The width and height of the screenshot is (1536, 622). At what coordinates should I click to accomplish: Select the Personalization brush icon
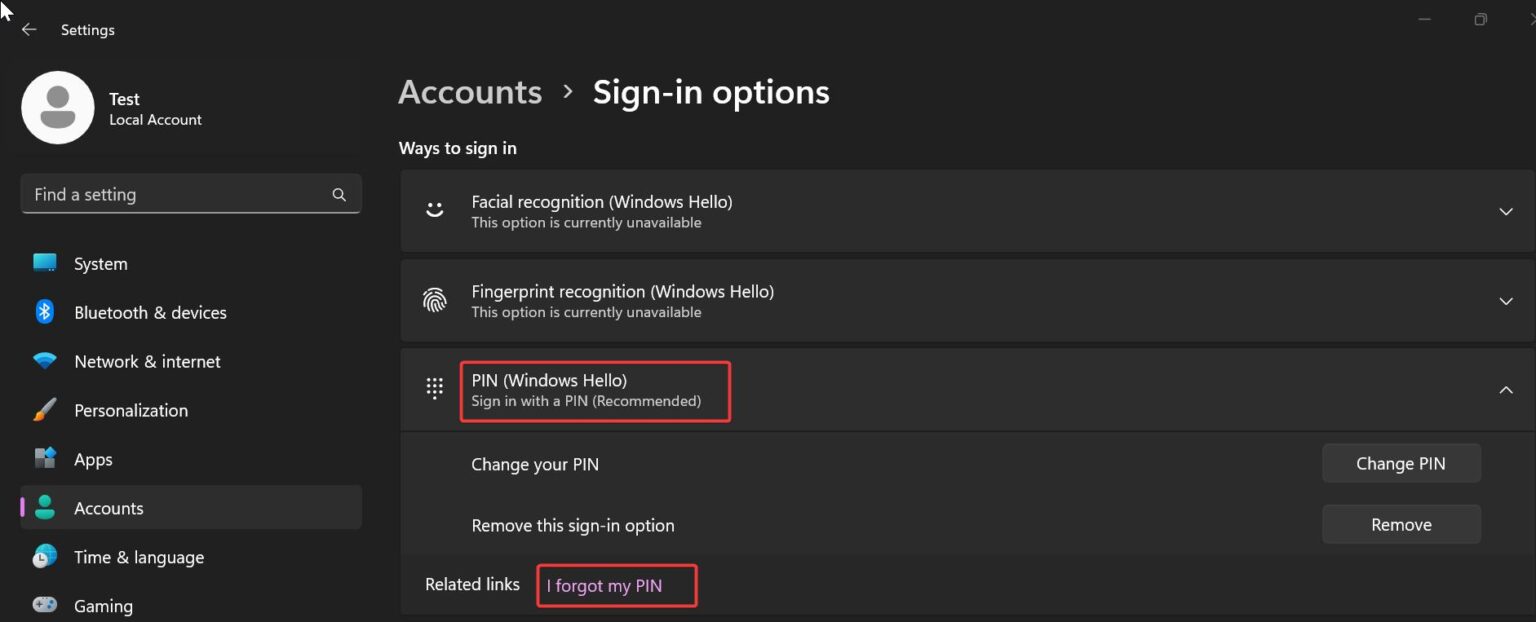44,410
